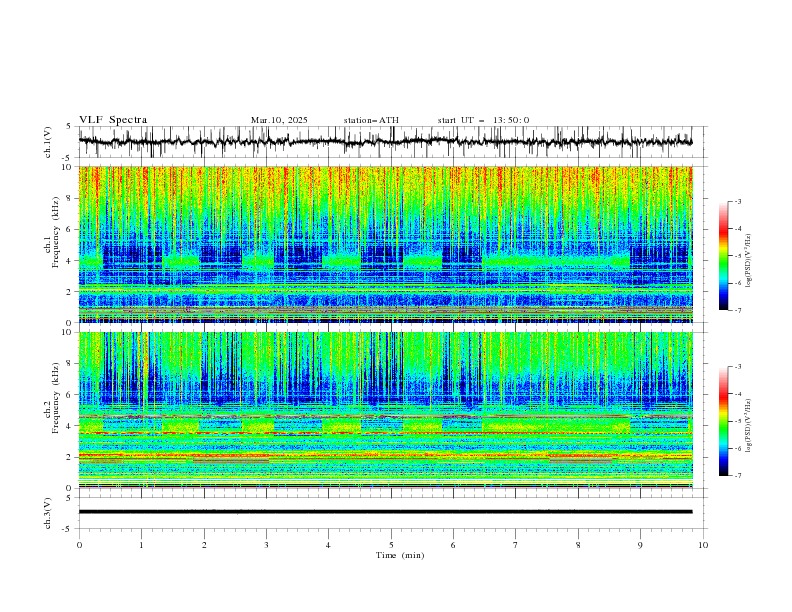Image resolution: width=792 pixels, height=612 pixels.
Task: Click the "-3" label on ch.2 color bar
Action: coord(738,367)
